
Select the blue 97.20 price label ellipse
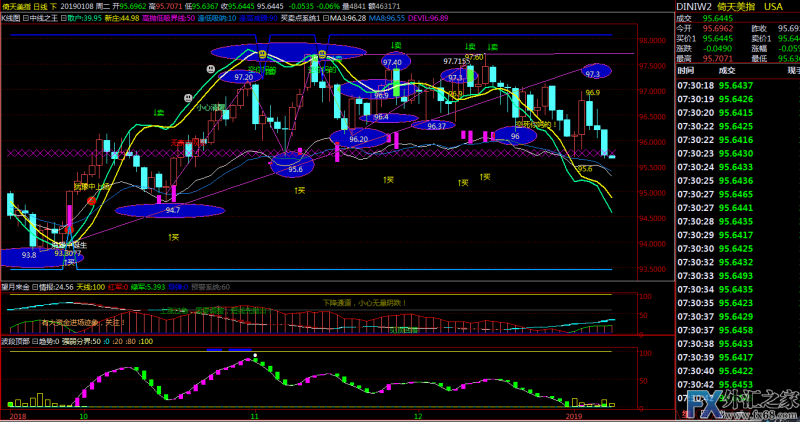(x=243, y=76)
